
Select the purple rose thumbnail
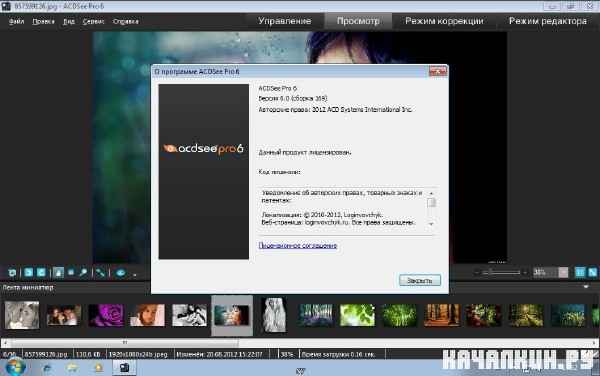pyautogui.click(x=106, y=316)
